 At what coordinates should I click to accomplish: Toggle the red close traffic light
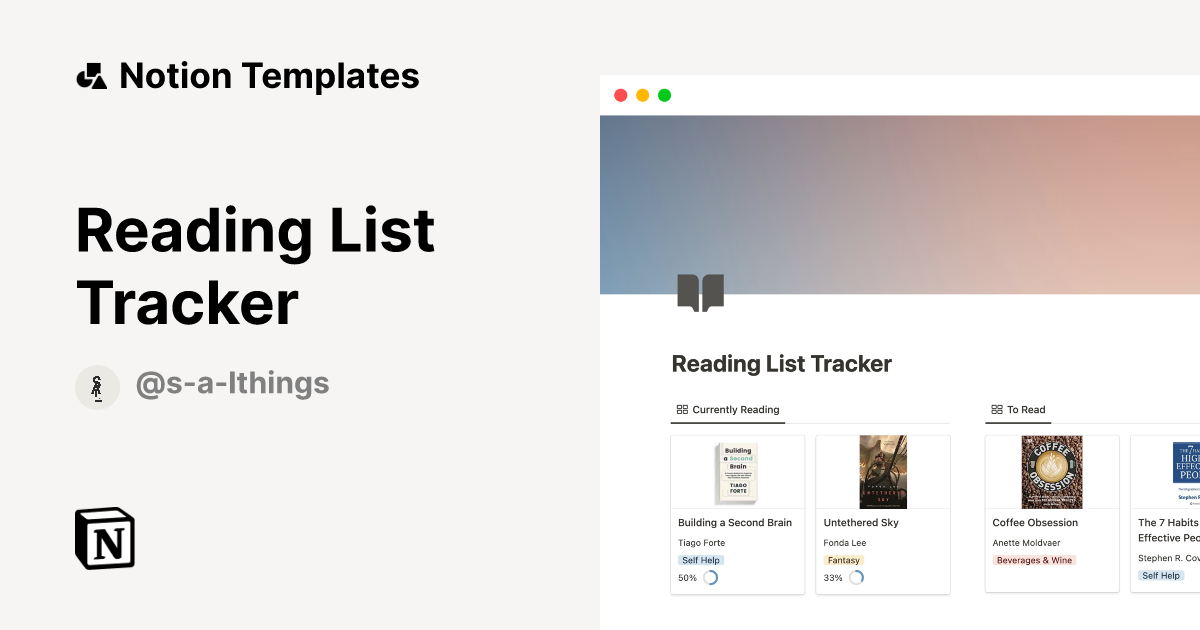(619, 93)
